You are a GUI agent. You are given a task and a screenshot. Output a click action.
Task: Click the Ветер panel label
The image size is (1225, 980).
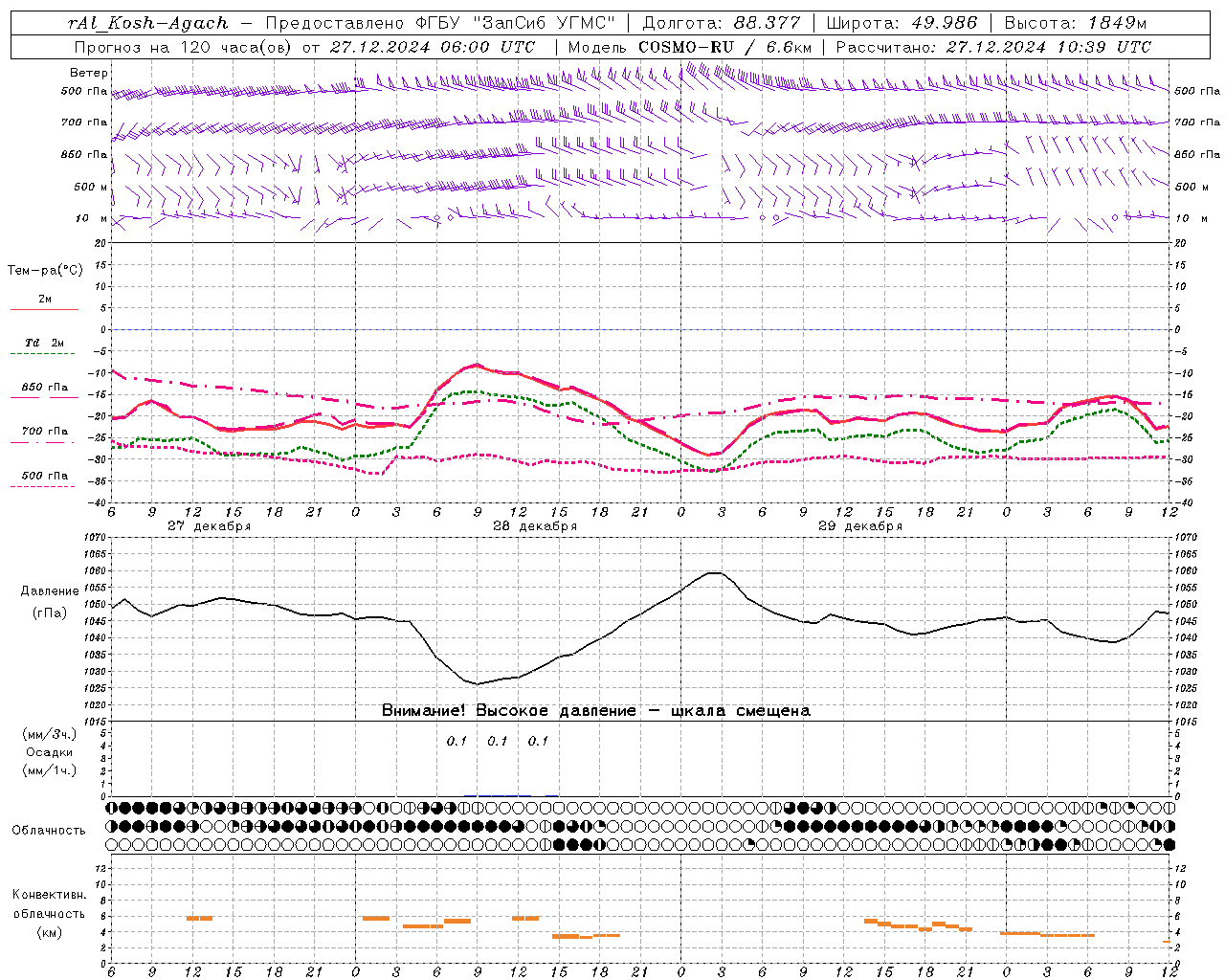coord(89,73)
